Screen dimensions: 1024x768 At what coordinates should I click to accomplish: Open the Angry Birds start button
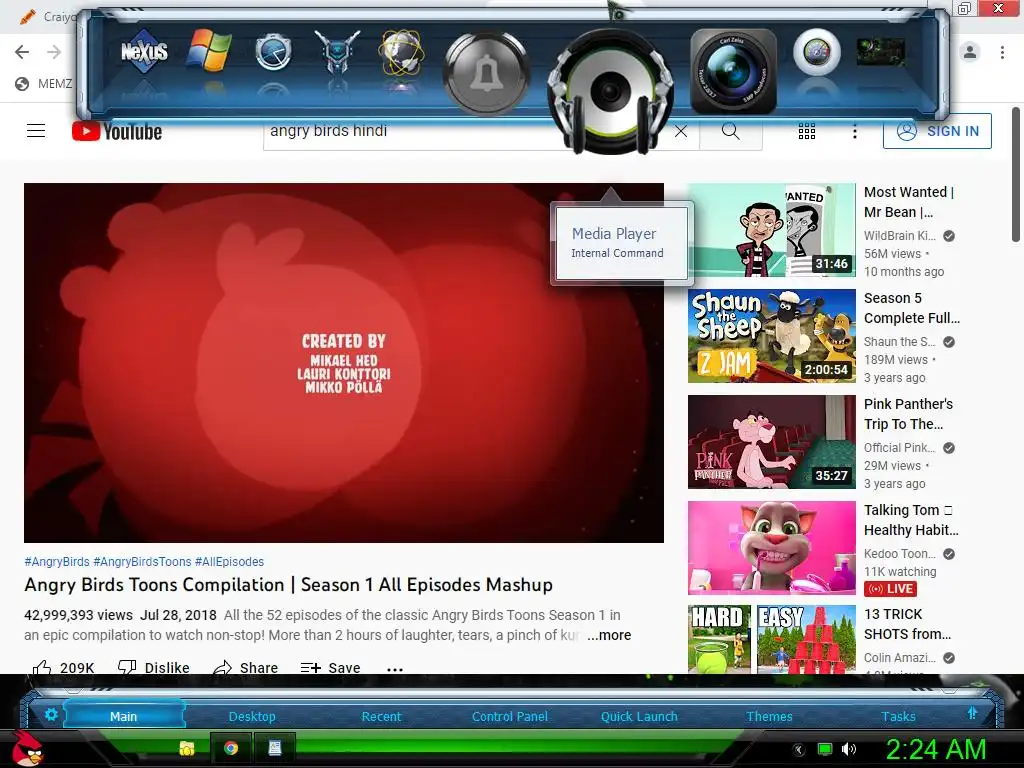(x=27, y=748)
